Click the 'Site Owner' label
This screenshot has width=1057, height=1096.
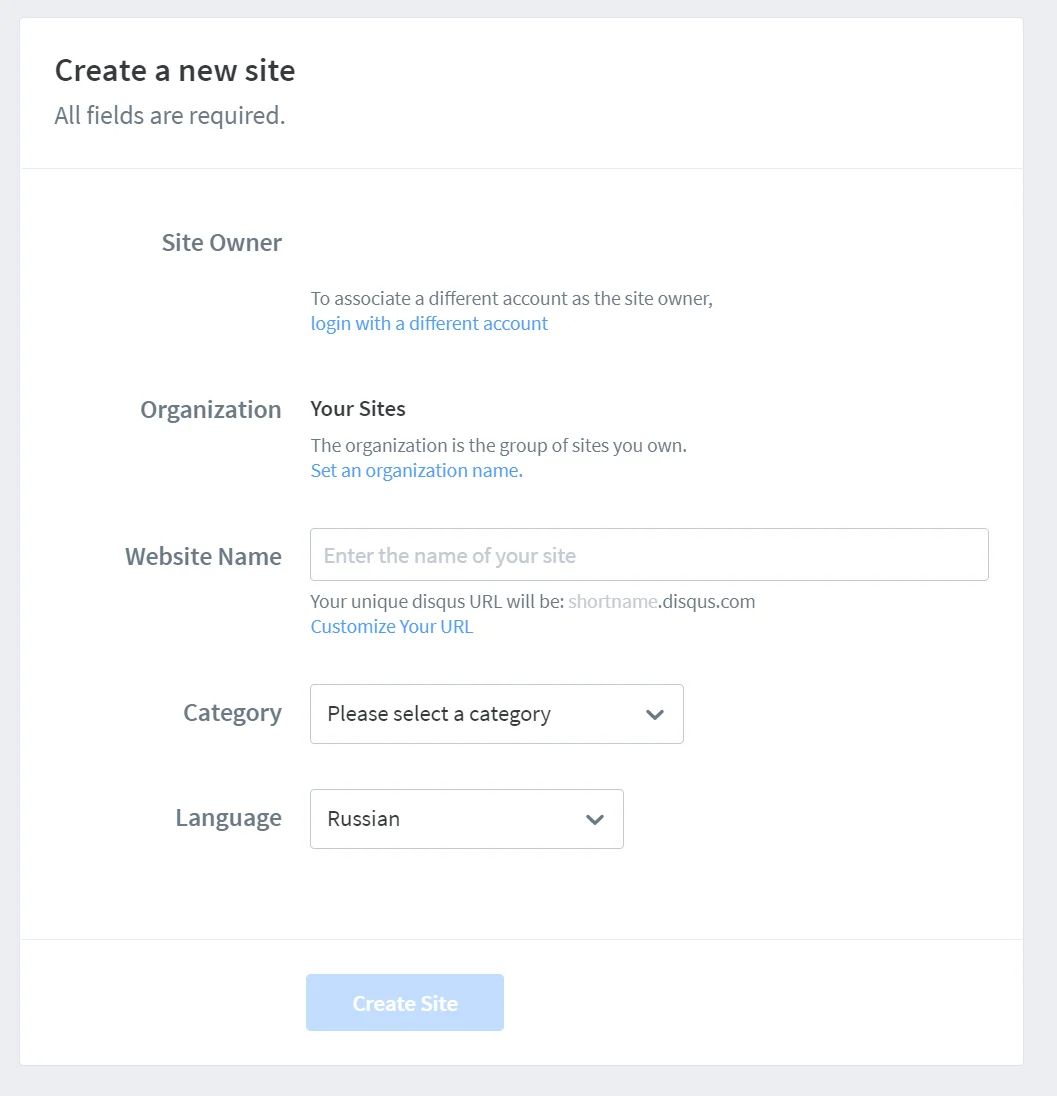[x=222, y=243]
